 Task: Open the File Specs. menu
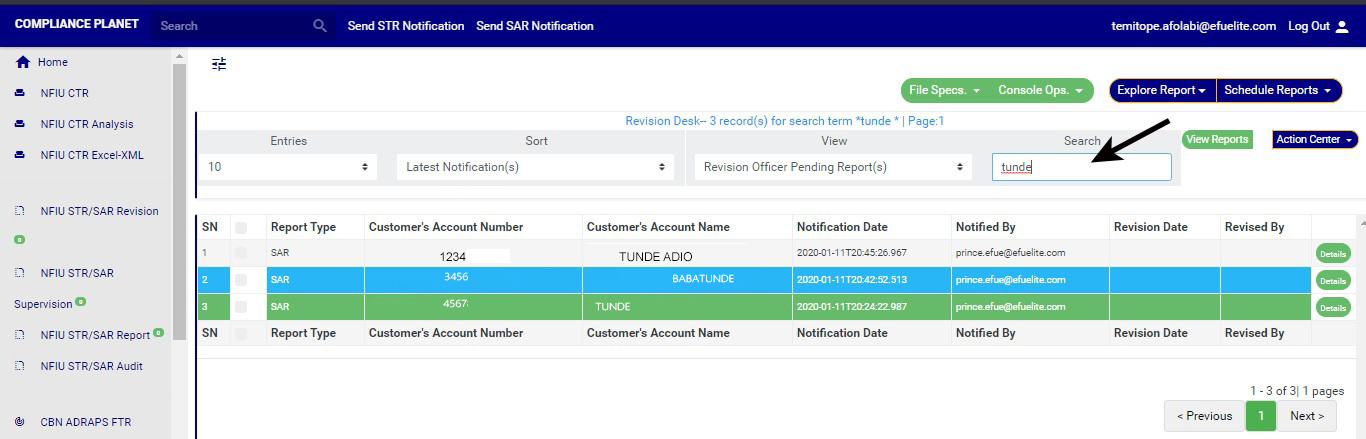click(943, 90)
